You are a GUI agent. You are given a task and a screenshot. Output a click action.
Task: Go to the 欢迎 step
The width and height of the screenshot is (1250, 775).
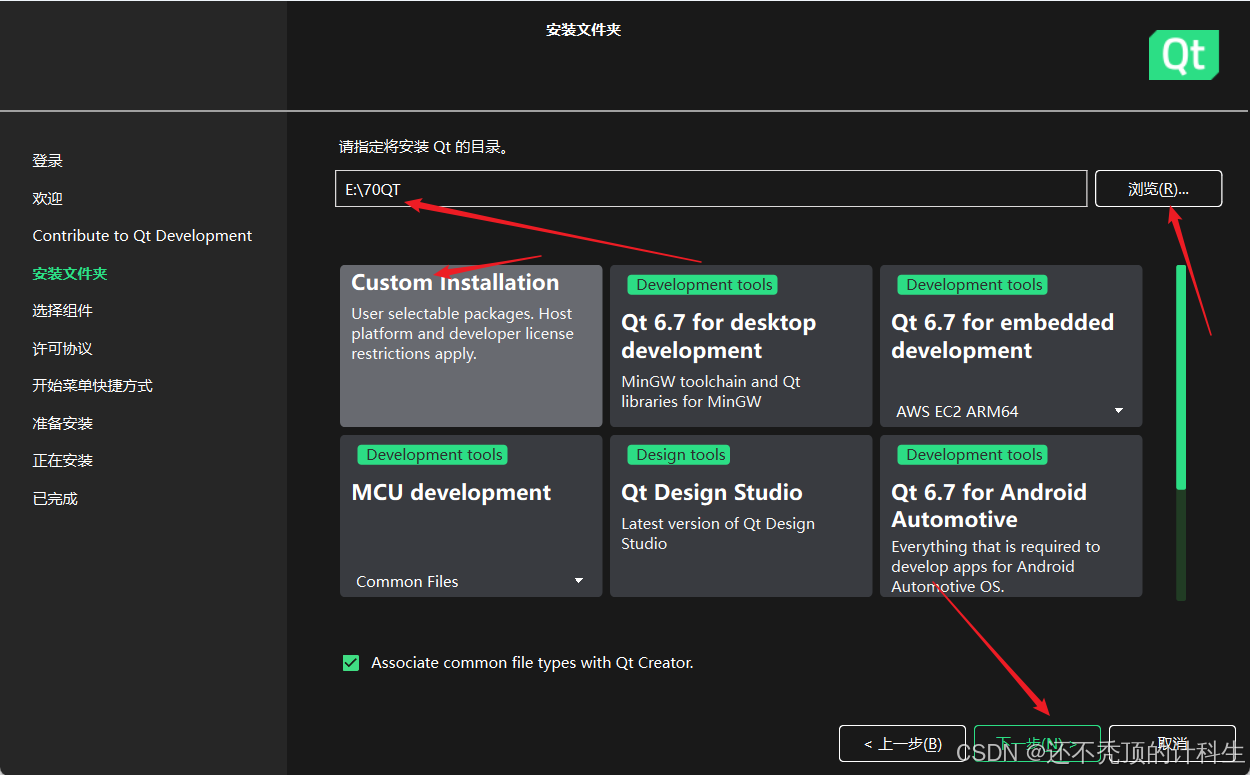pos(47,198)
